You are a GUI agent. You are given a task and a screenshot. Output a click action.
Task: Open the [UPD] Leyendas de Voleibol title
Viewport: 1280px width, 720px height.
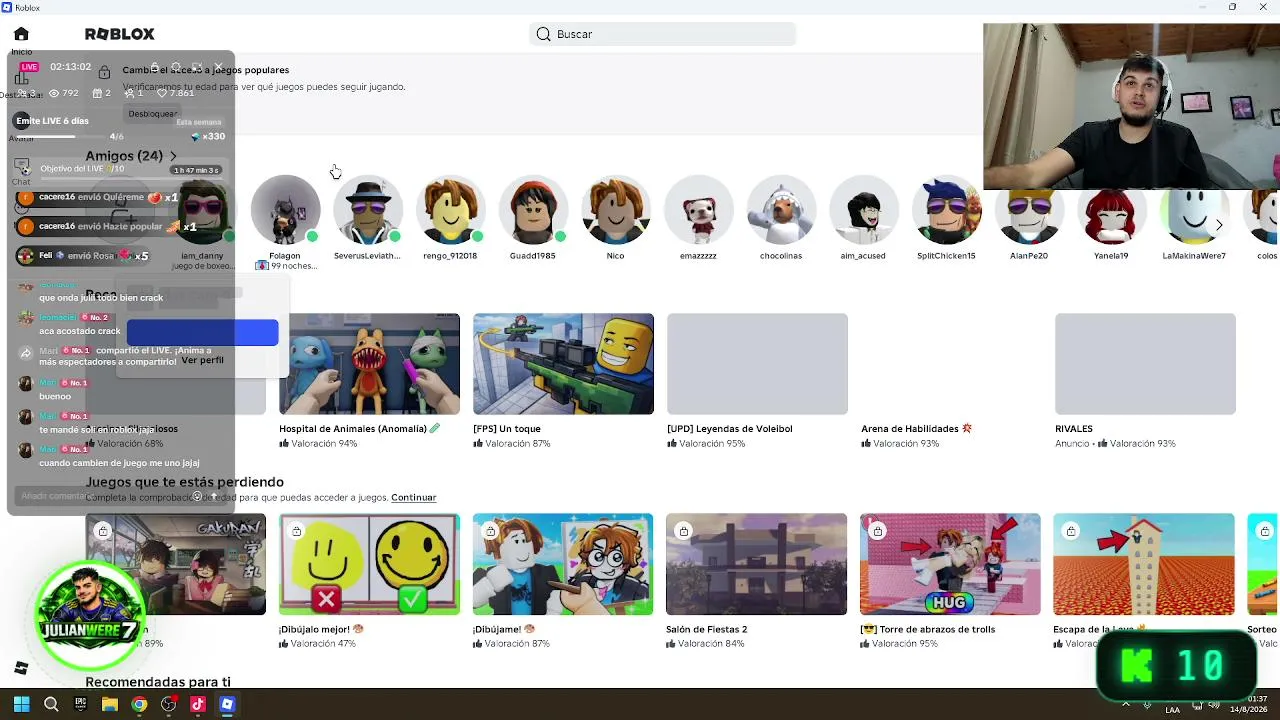point(730,429)
